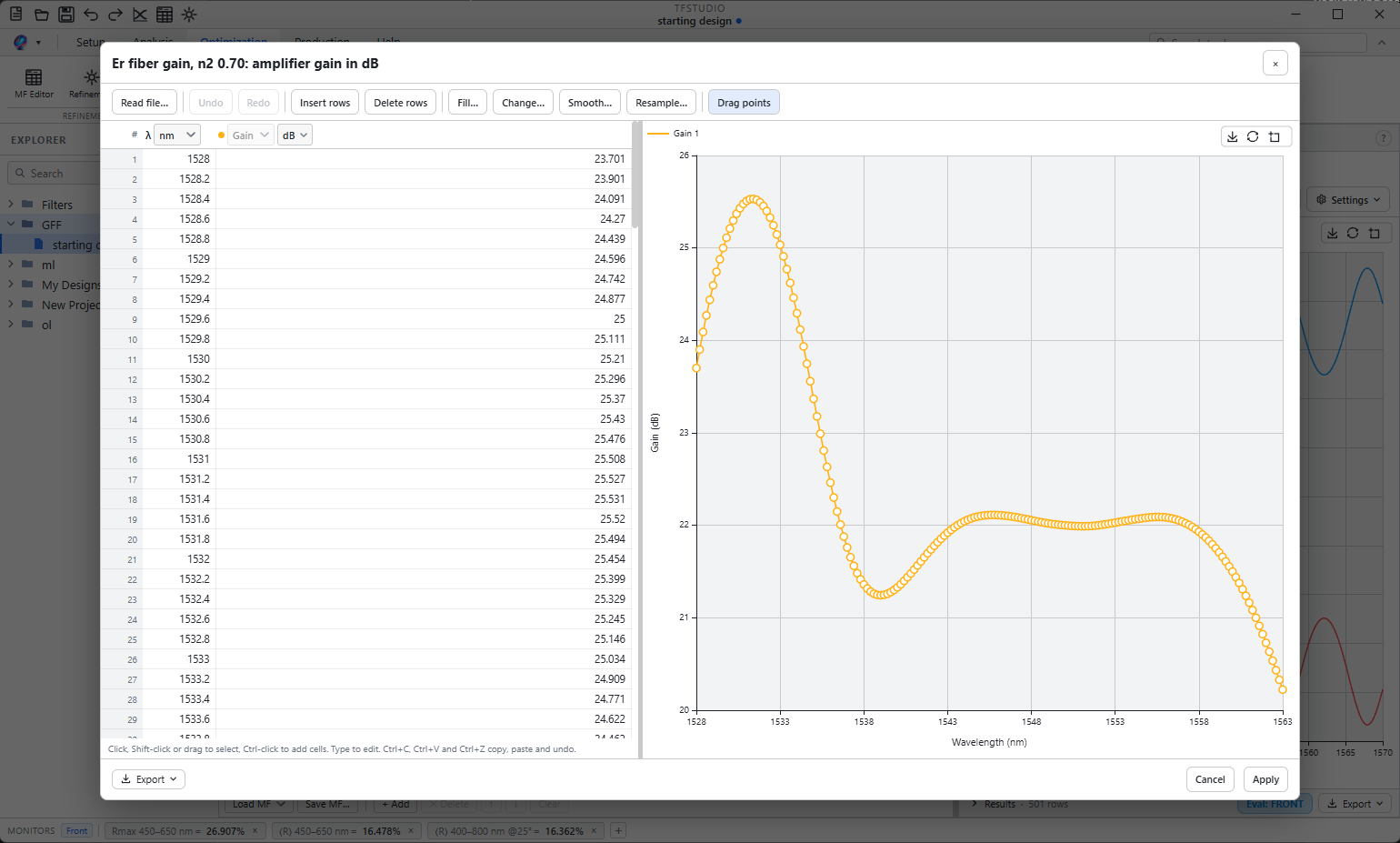Screen dimensions: 1400x843
Task: Add a monitor with the plus button
Action: pos(618,830)
